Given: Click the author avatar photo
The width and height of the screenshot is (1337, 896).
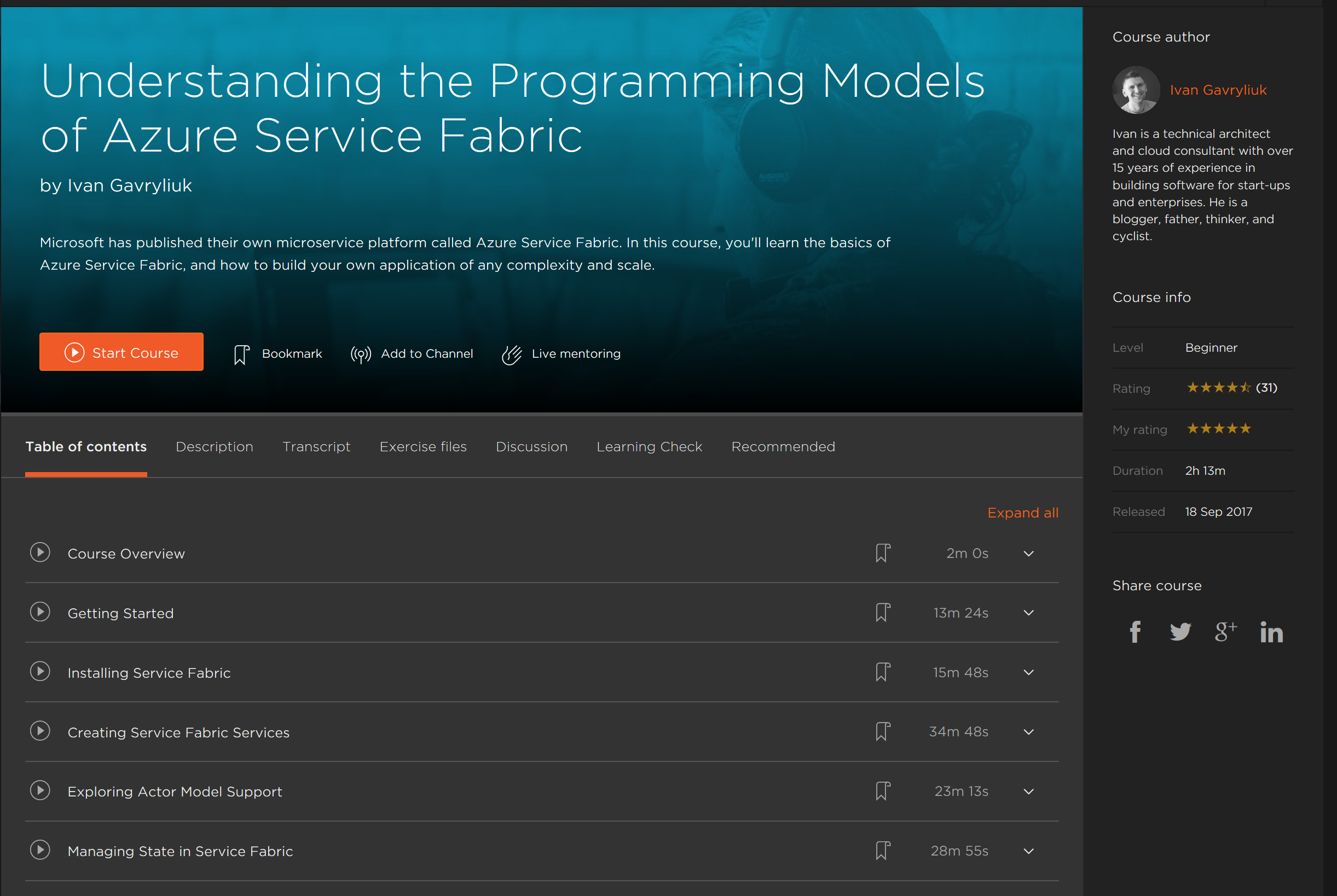Looking at the screenshot, I should 1136,90.
